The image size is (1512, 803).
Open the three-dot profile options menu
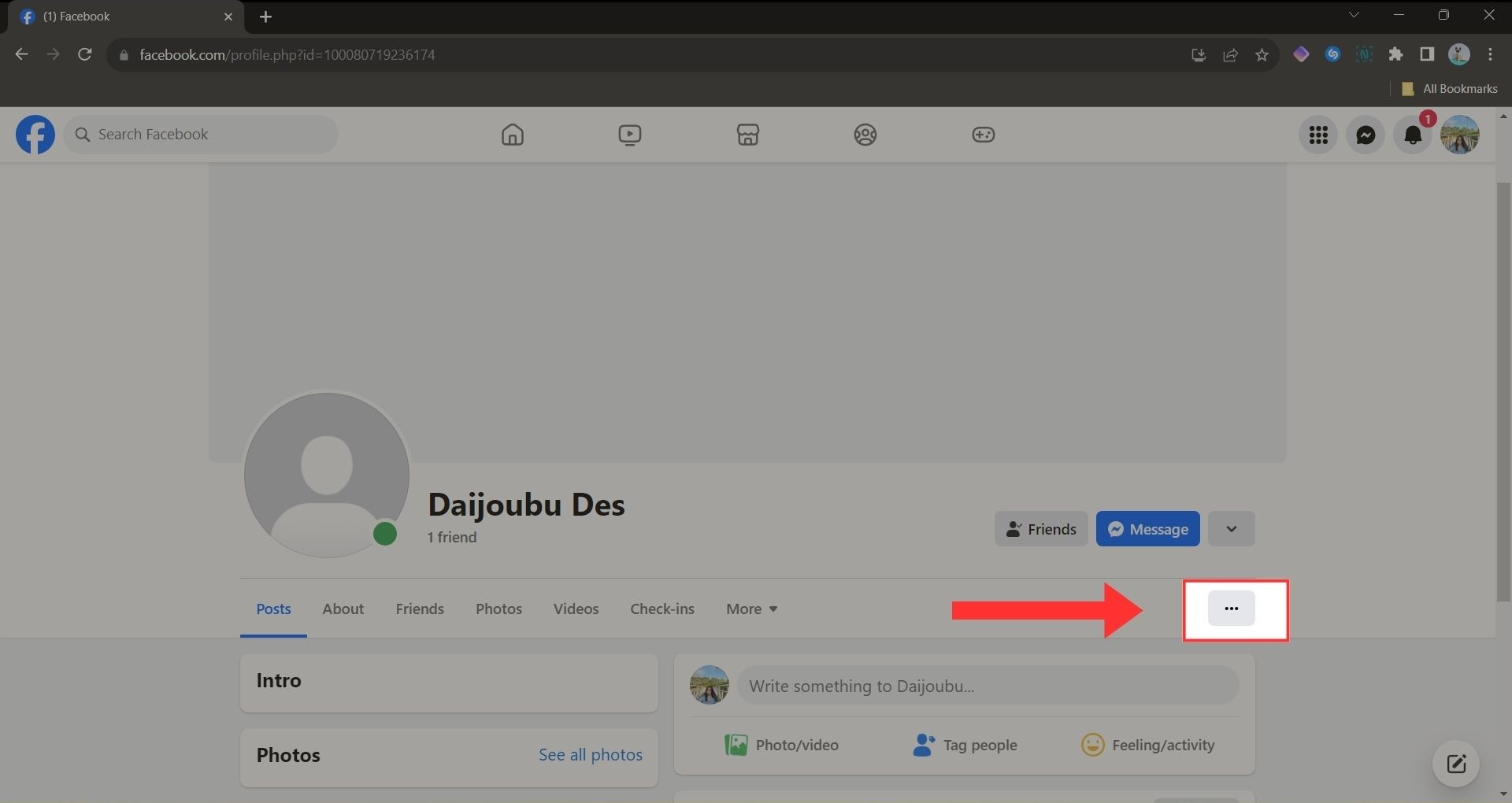click(1231, 609)
